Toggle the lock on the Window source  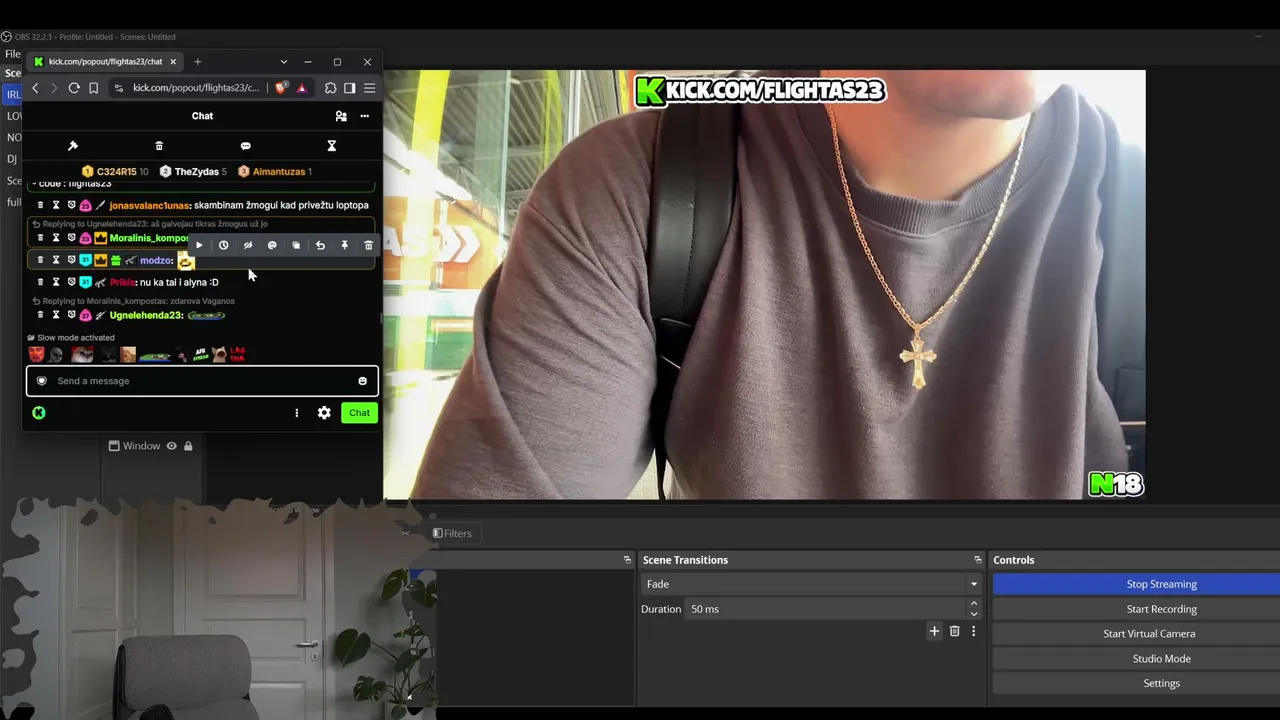click(188, 446)
